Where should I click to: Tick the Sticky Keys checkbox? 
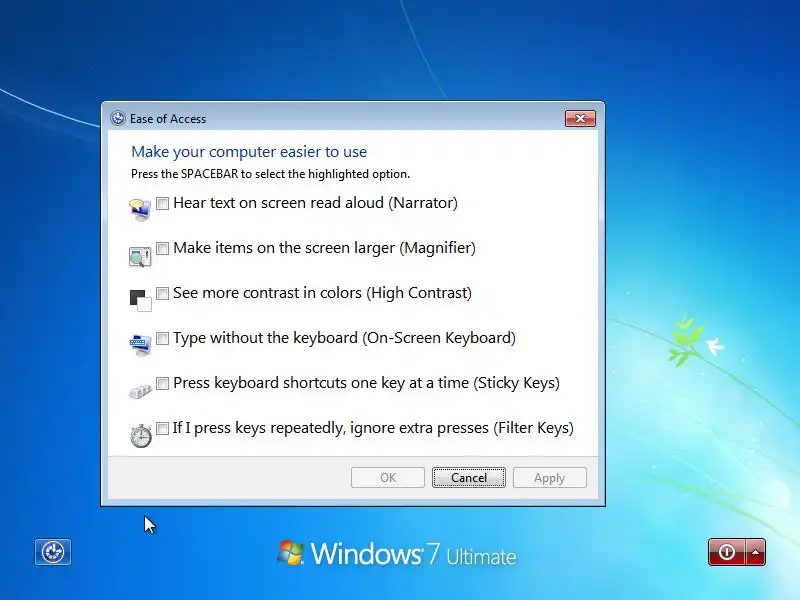click(162, 383)
